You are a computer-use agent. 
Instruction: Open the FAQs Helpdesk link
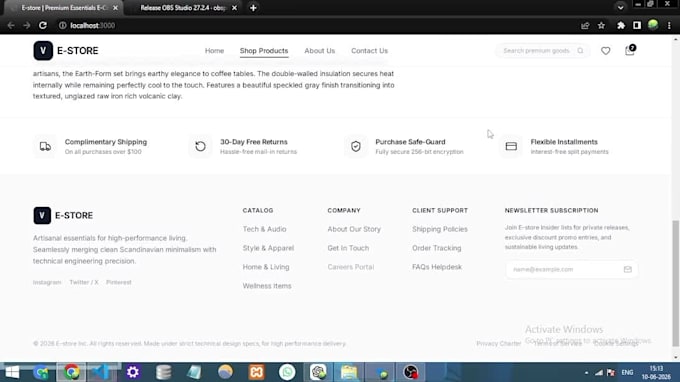pos(437,267)
